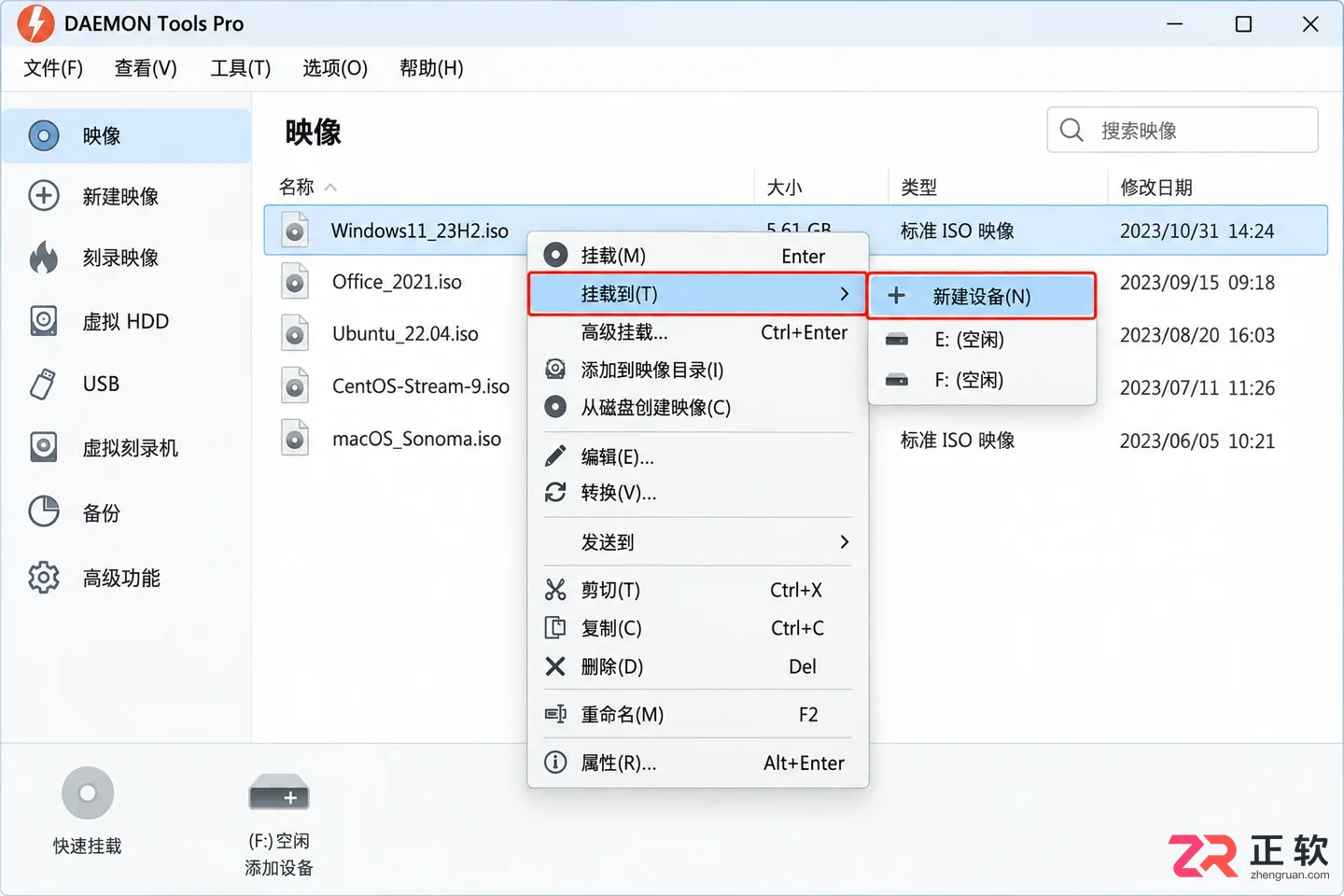Choose 删除(D) in the context menu
The width and height of the screenshot is (1344, 896).
tap(698, 666)
